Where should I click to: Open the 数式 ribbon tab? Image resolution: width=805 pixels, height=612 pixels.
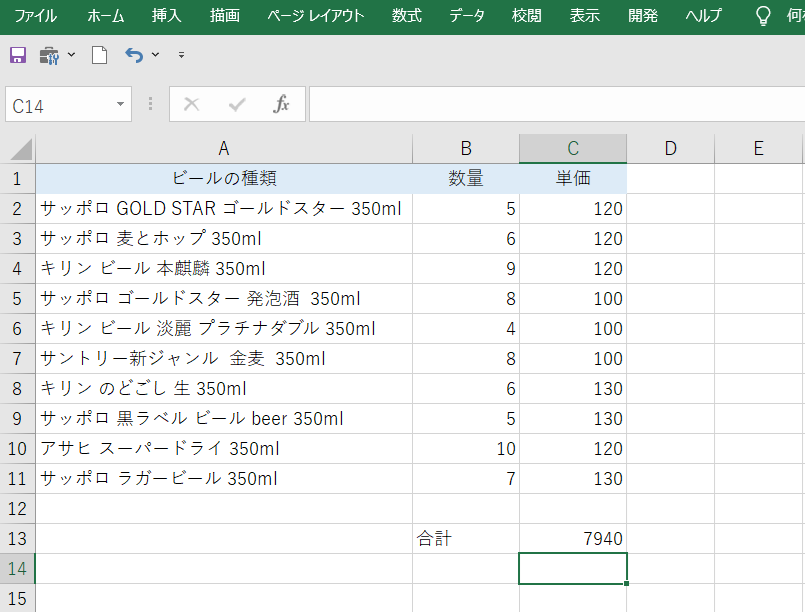tap(406, 16)
